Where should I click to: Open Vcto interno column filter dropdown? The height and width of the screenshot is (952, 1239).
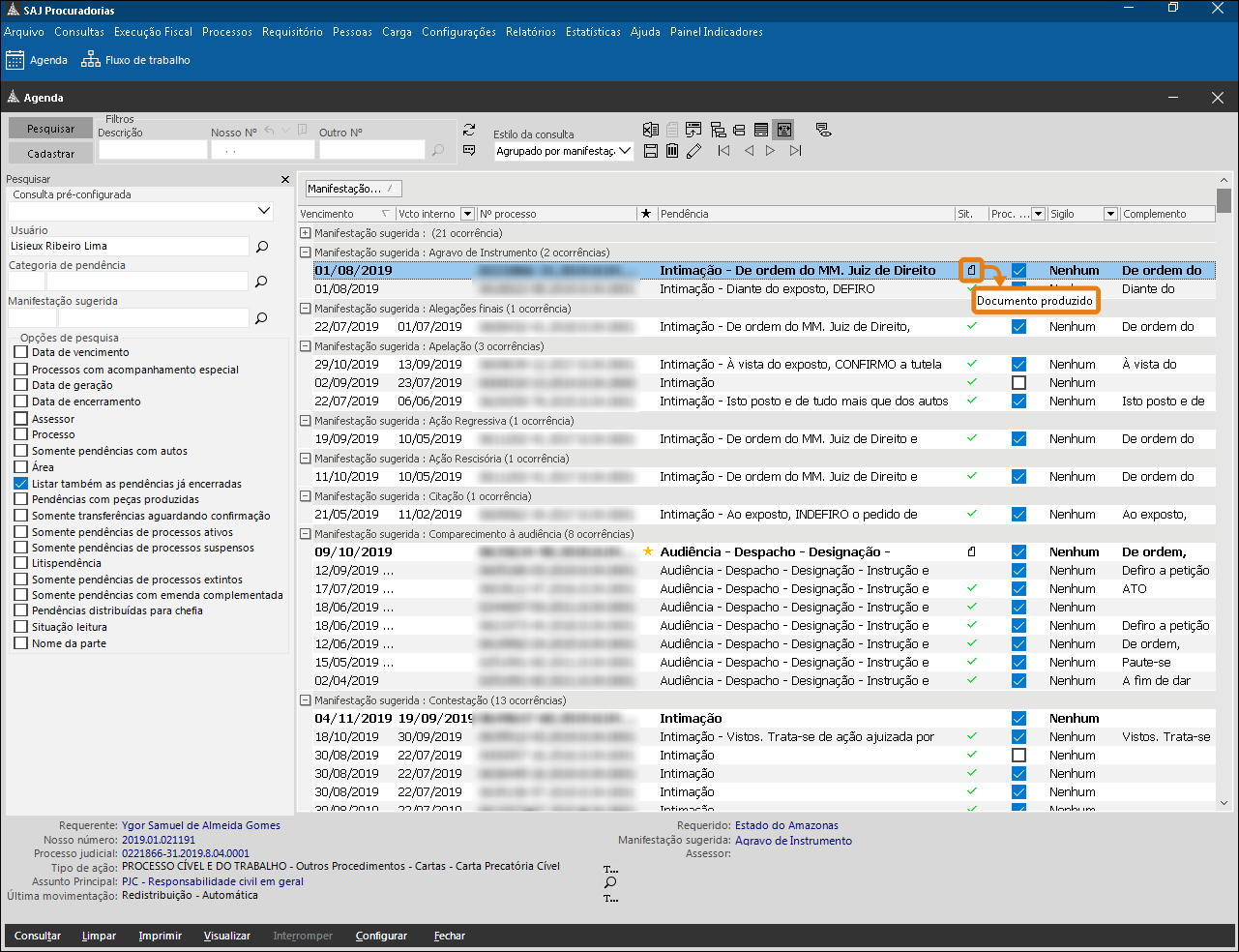(468, 214)
